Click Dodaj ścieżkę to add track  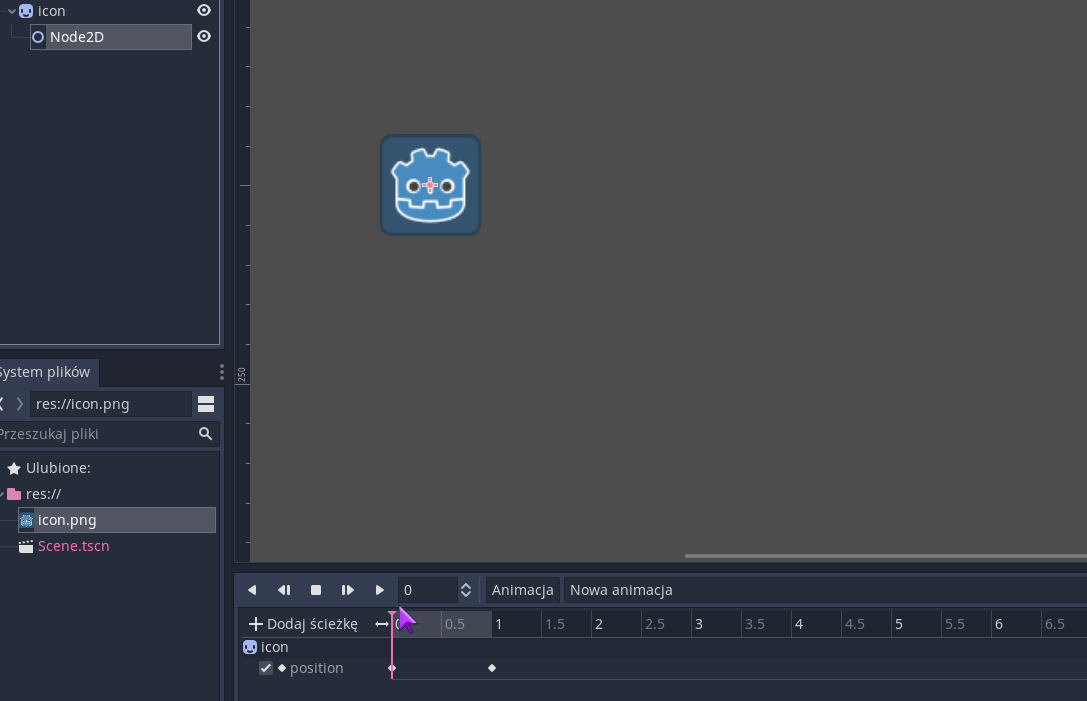point(303,624)
